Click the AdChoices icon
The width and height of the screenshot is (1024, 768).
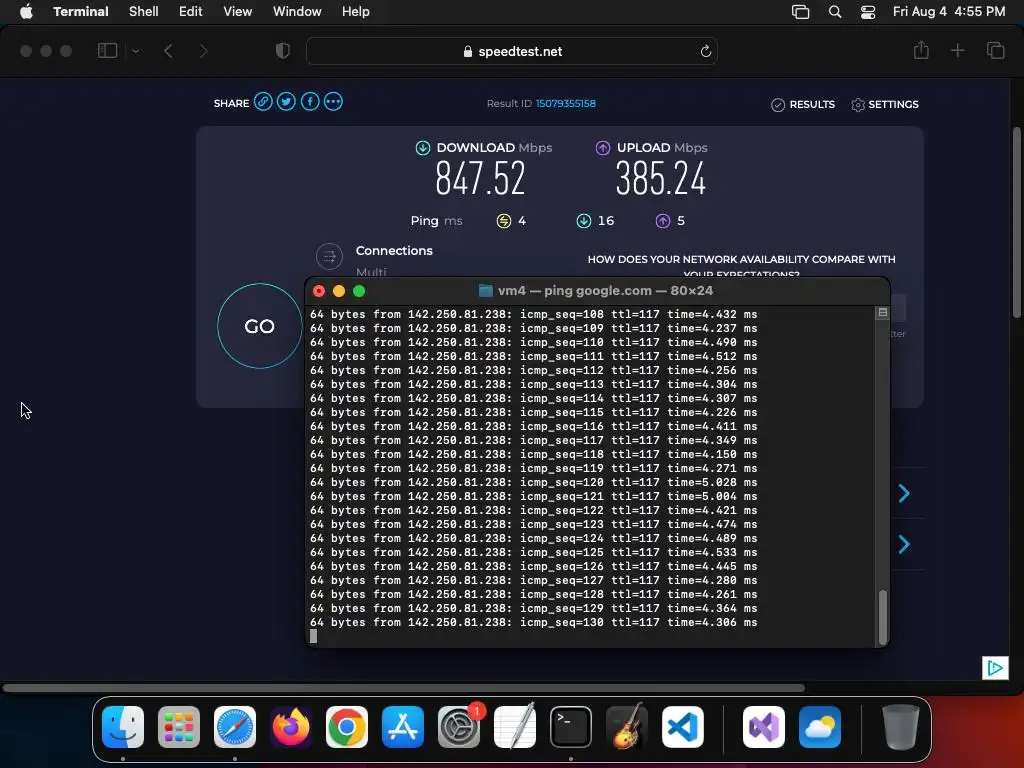pyautogui.click(x=995, y=667)
